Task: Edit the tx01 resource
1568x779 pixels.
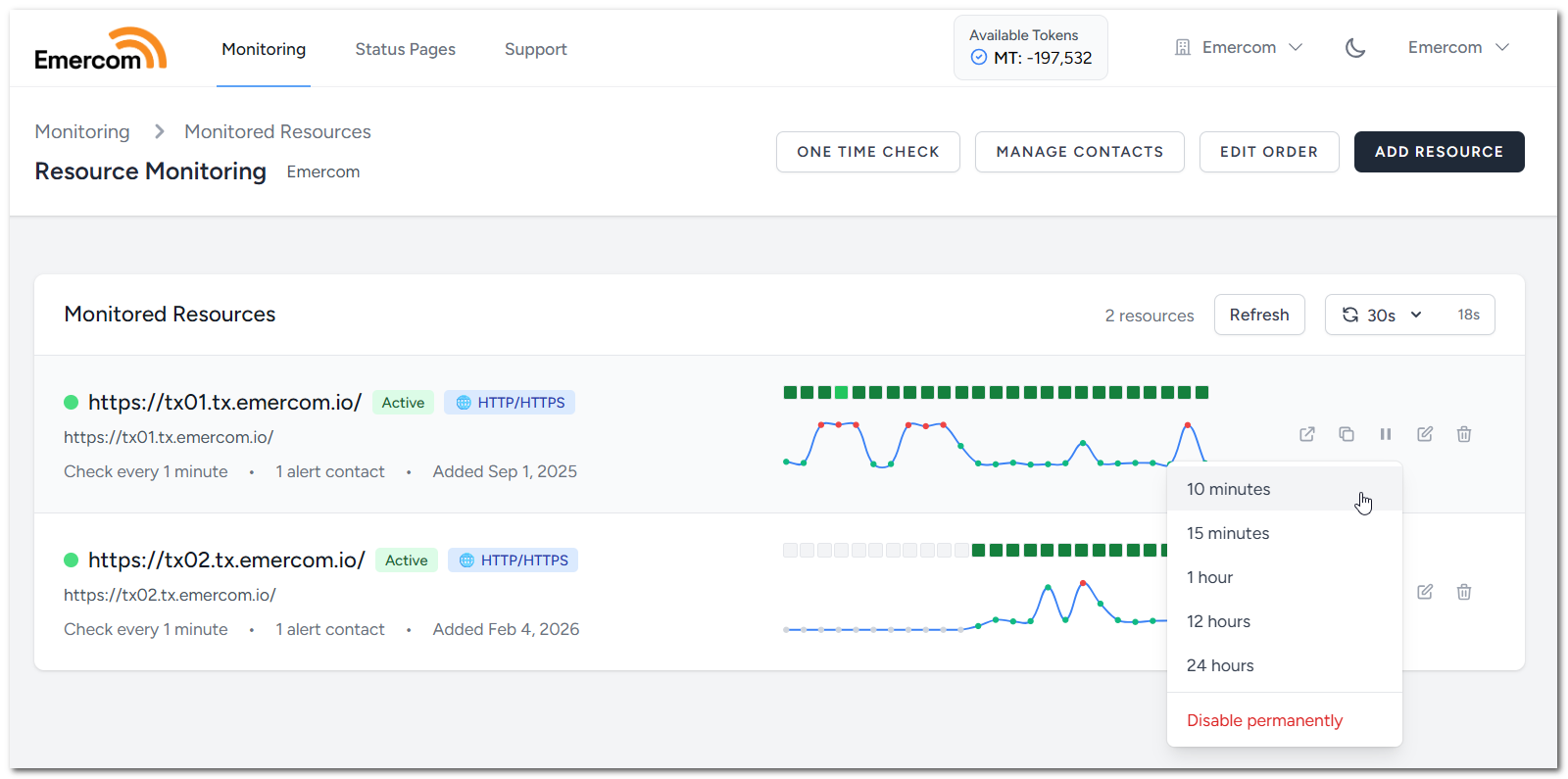Action: (1425, 434)
